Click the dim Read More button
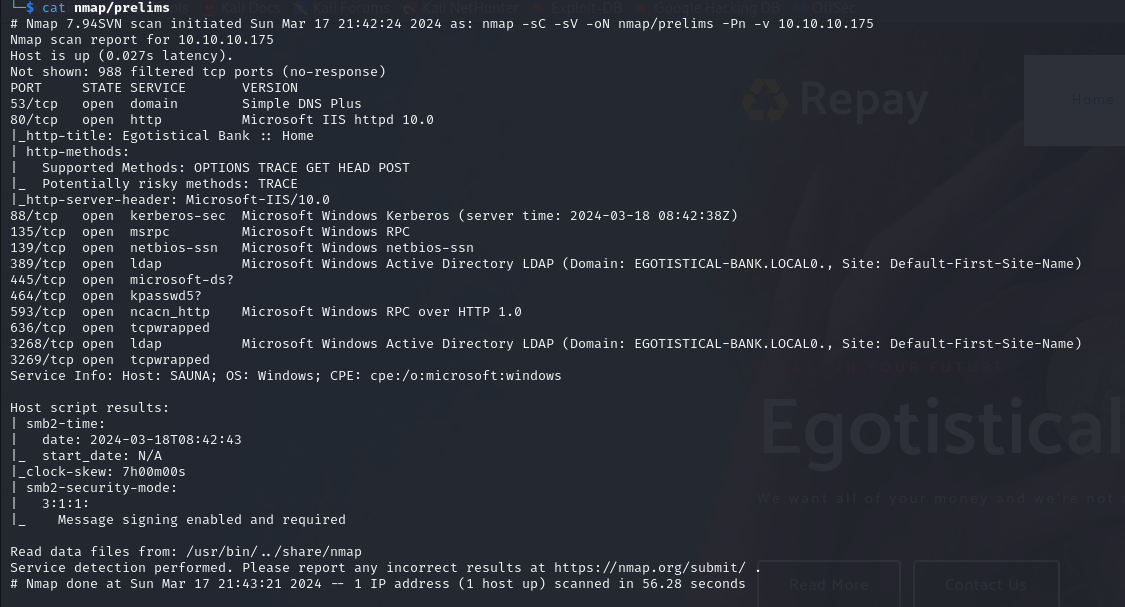This screenshot has width=1125, height=607. point(829,585)
